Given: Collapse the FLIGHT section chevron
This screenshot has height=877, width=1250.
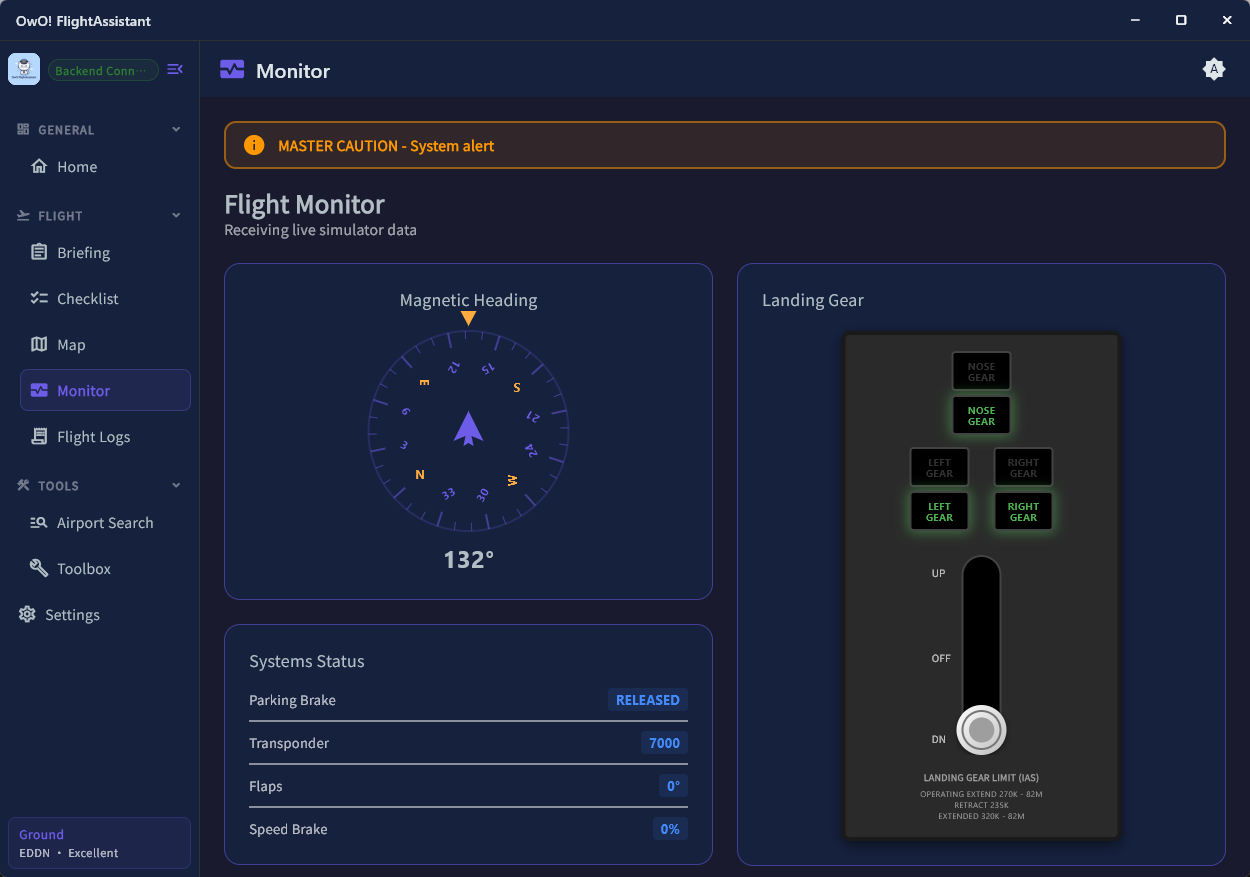Looking at the screenshot, I should point(176,216).
